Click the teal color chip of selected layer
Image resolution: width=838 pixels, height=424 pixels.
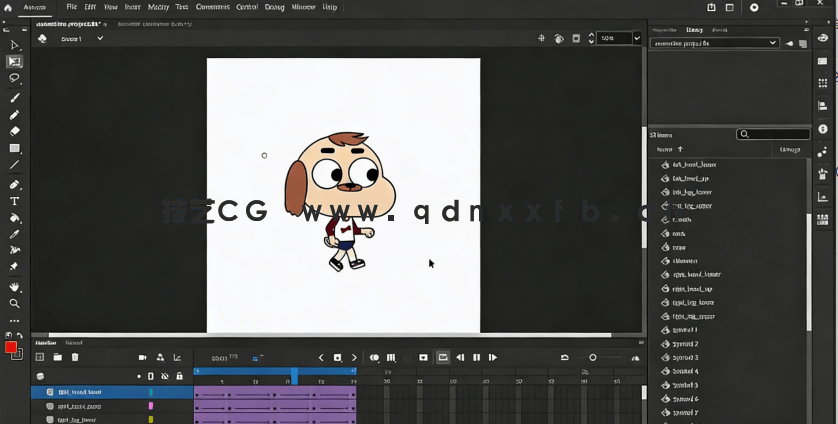pos(151,392)
